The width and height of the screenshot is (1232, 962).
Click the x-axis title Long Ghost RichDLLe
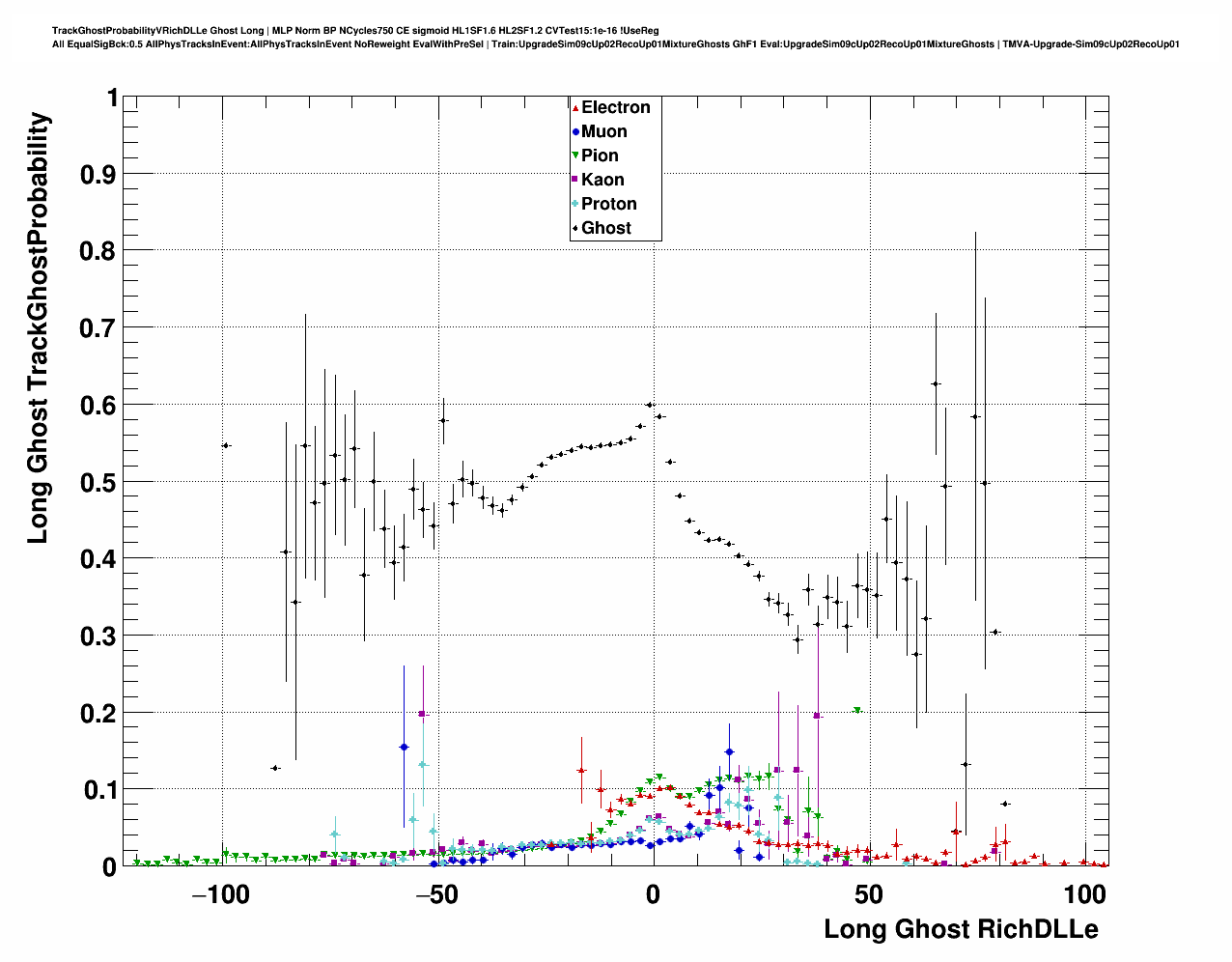pyautogui.click(x=961, y=929)
